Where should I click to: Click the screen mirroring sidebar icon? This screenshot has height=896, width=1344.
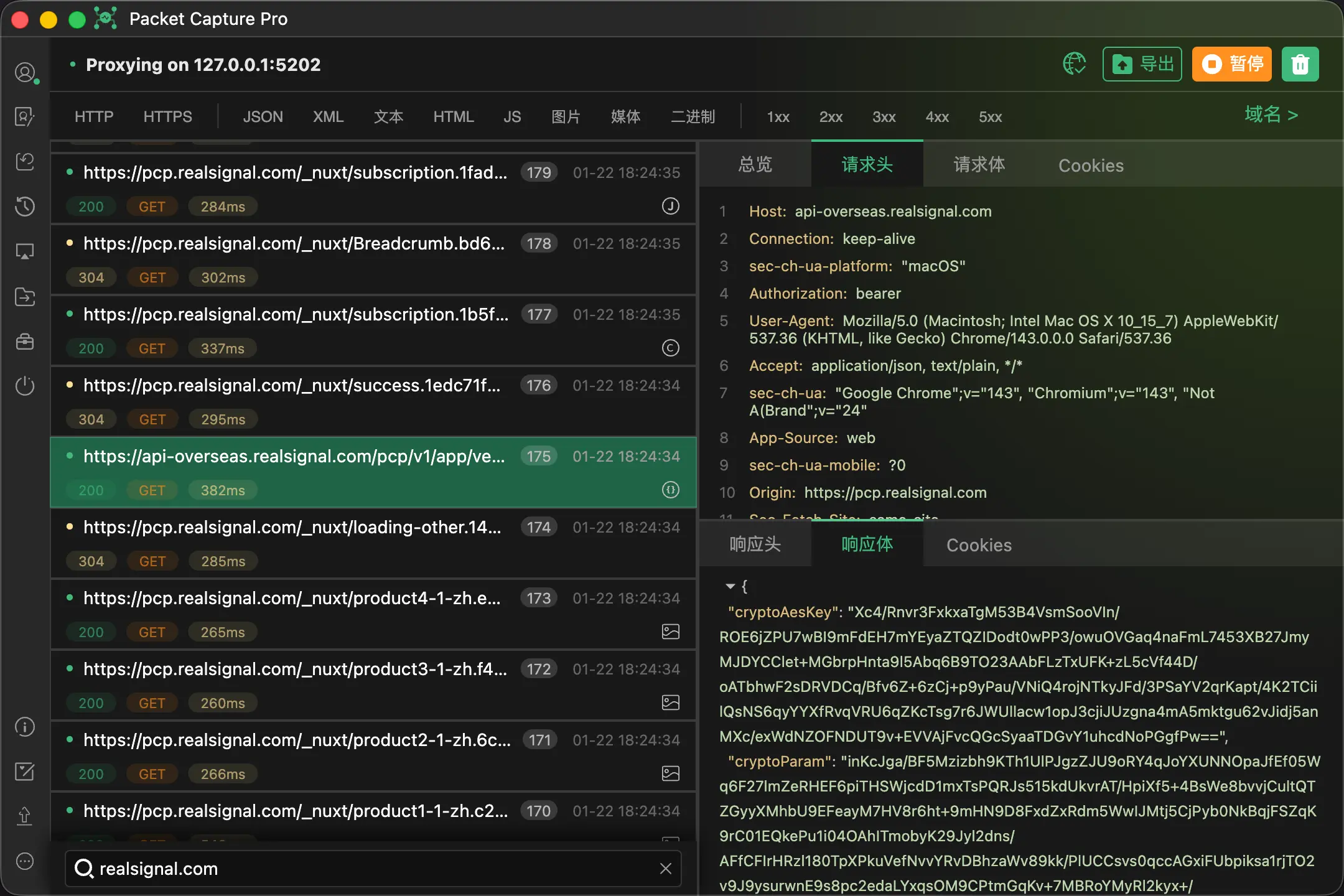click(25, 251)
